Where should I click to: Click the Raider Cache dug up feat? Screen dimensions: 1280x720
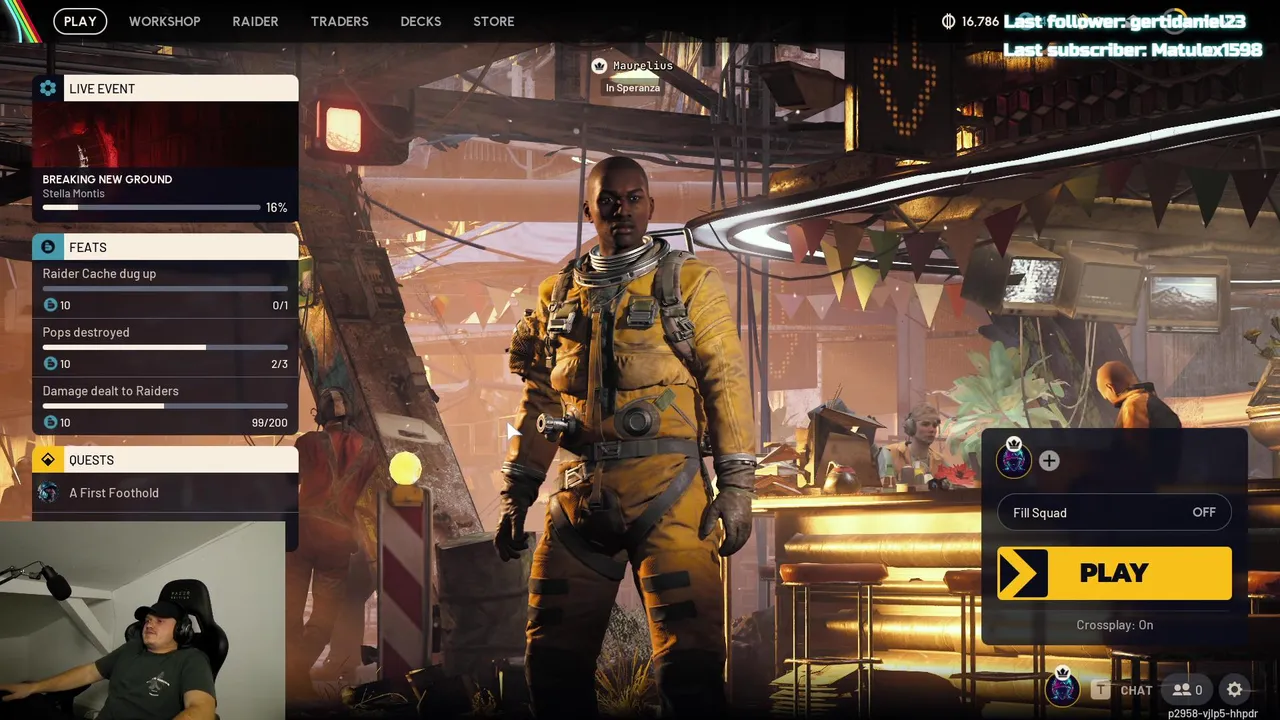click(99, 274)
